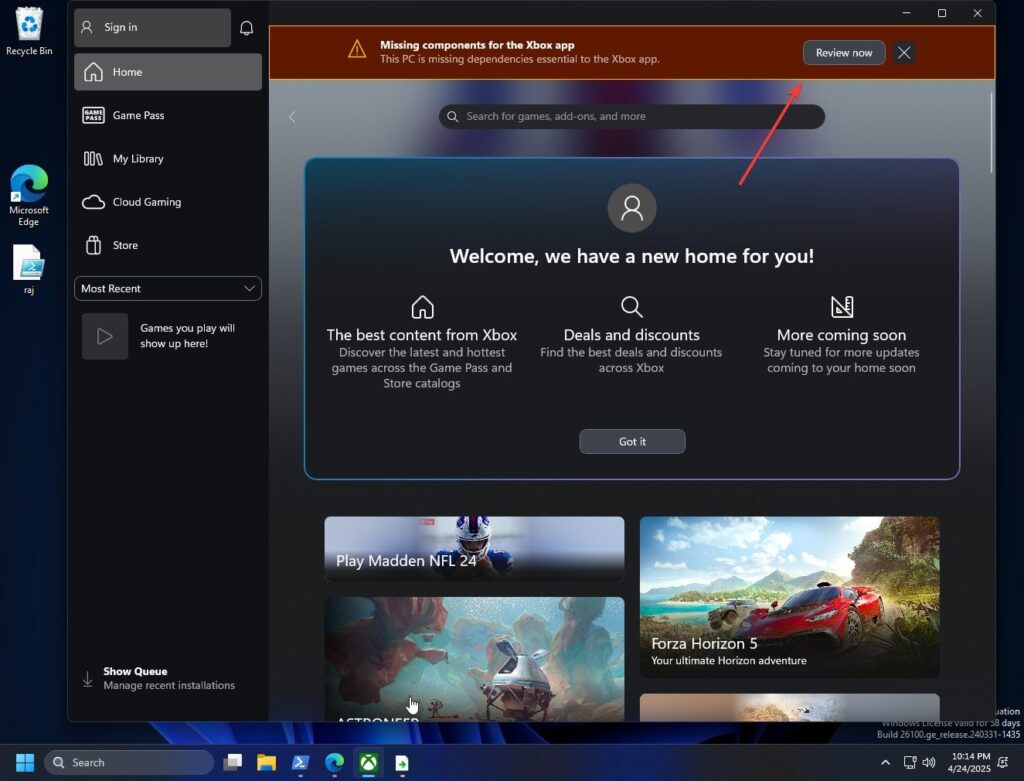The image size is (1024, 781).
Task: Click the download arrow icon by Show Queue
Action: (88, 679)
